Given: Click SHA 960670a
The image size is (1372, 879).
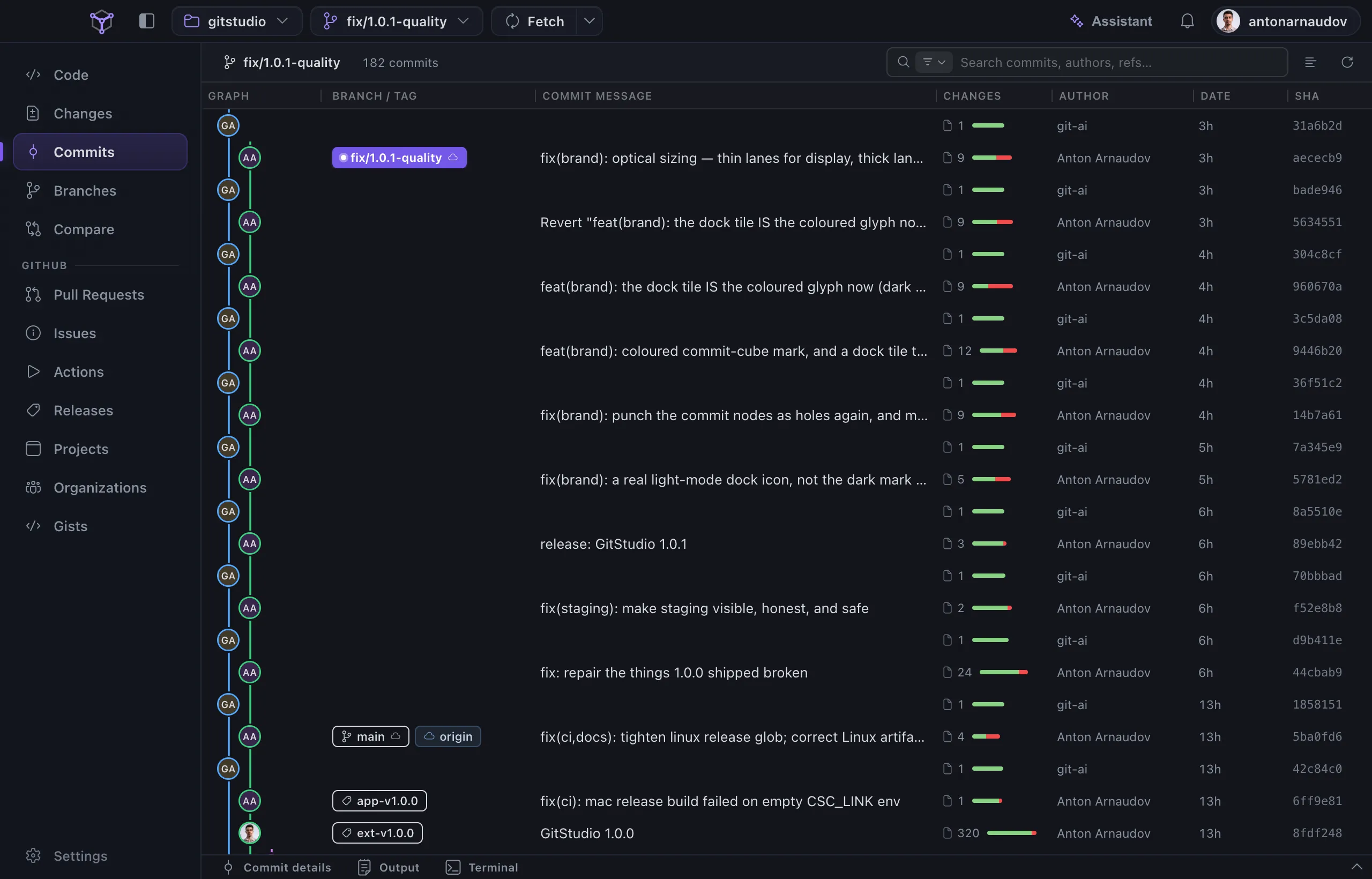Looking at the screenshot, I should pos(1317,286).
